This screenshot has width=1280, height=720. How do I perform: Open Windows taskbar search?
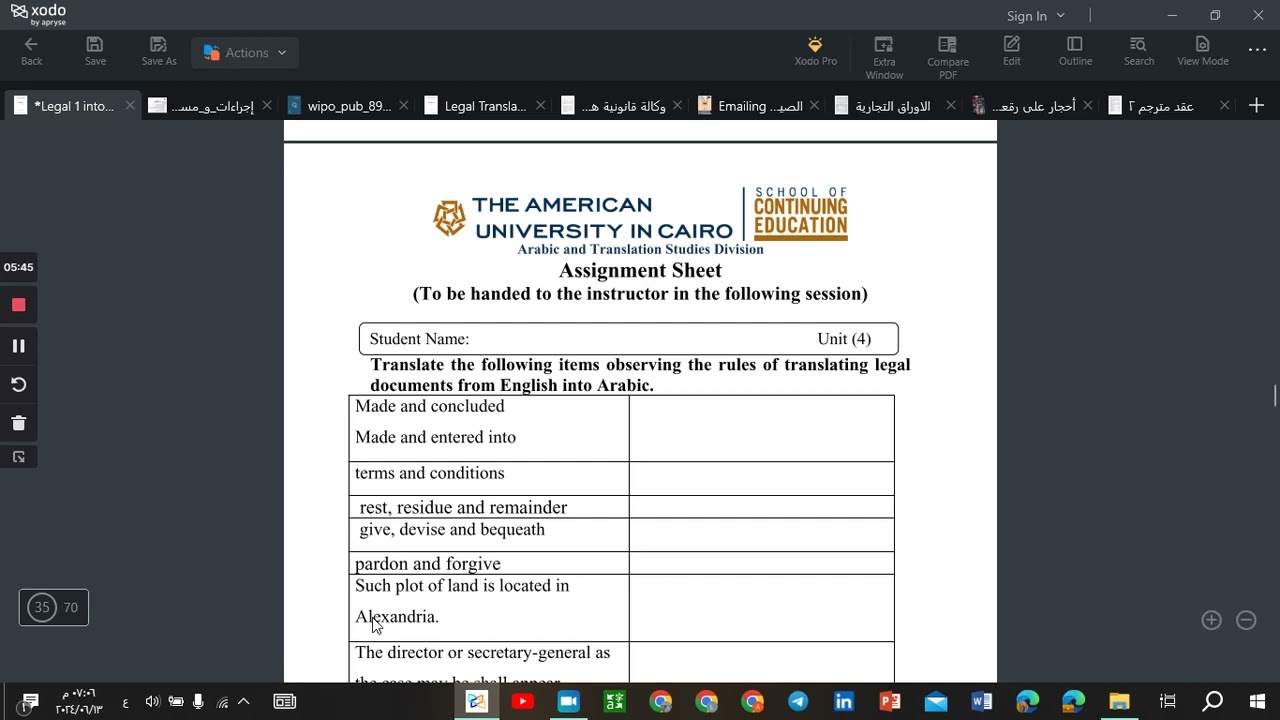[x=1212, y=702]
